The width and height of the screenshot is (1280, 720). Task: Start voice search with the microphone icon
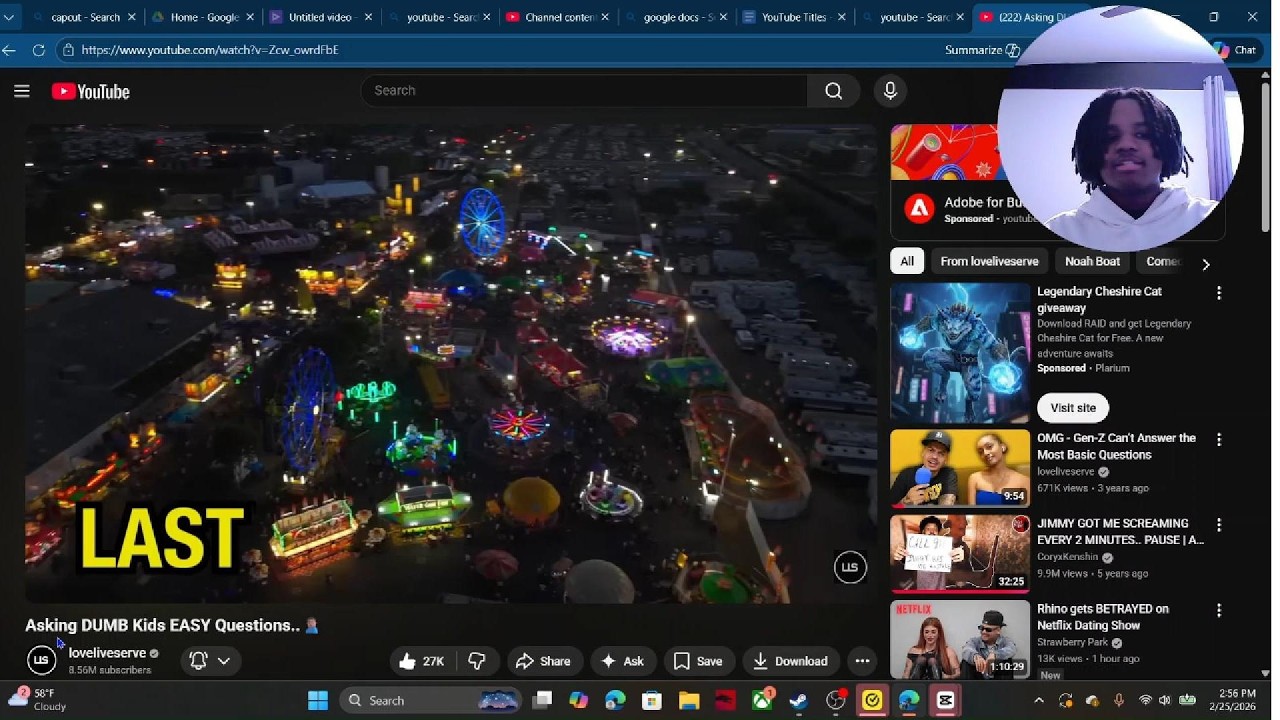pyautogui.click(x=890, y=91)
